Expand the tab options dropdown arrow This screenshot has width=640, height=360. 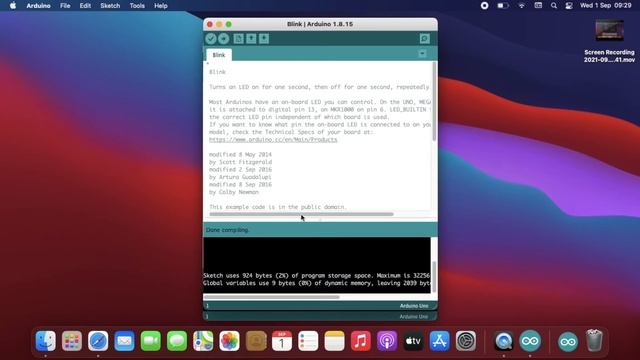[422, 53]
